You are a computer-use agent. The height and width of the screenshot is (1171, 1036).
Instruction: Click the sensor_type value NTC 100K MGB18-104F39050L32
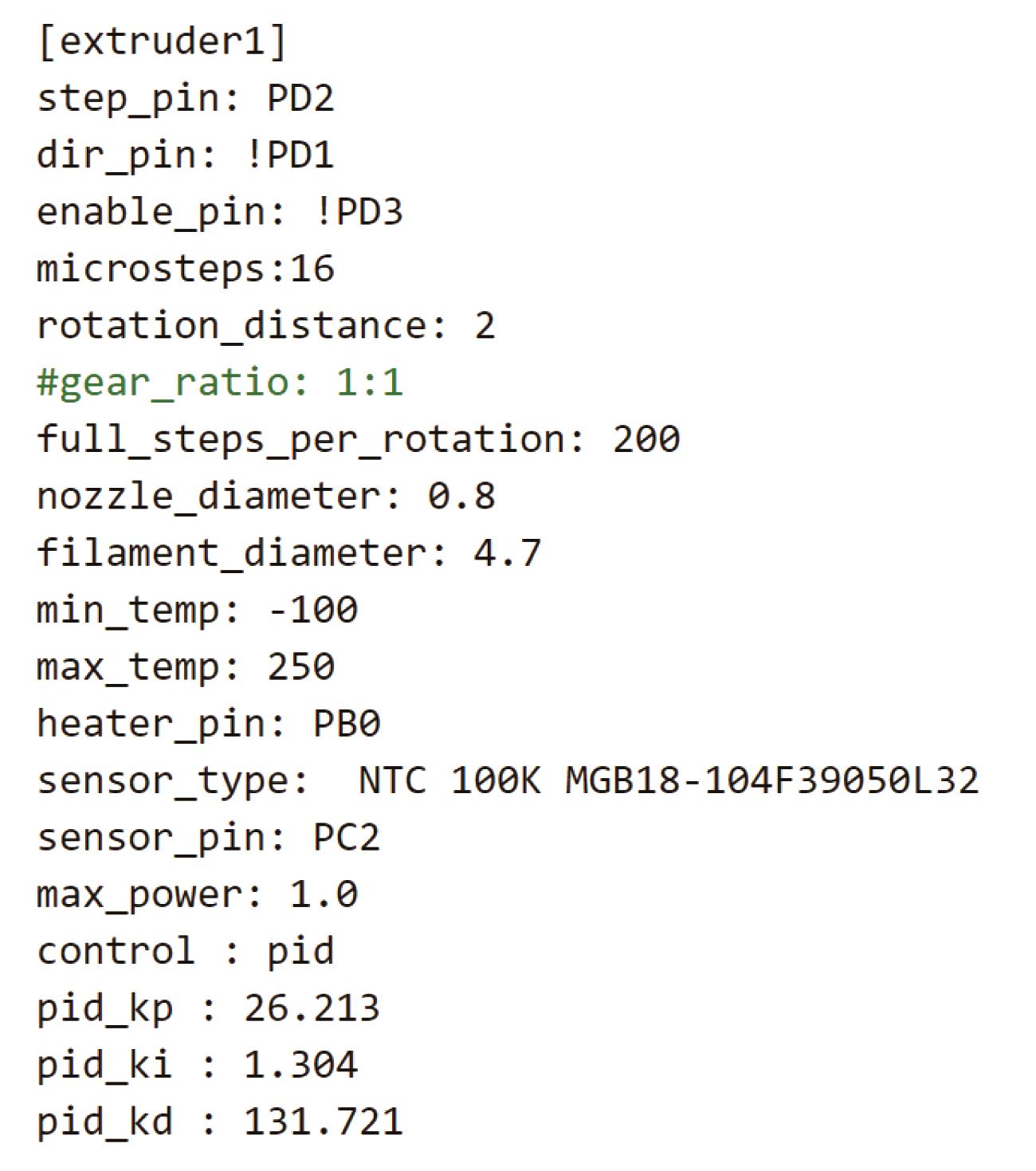coord(669,780)
